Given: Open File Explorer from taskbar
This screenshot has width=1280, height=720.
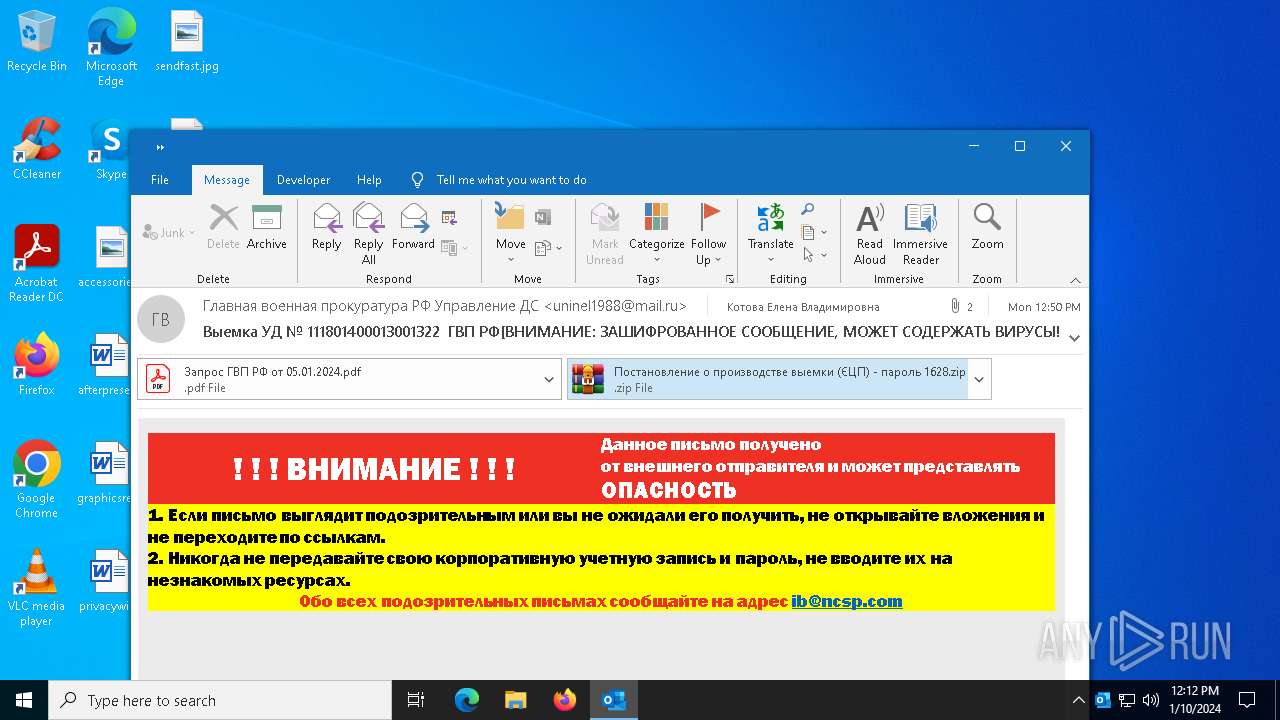Looking at the screenshot, I should click(x=515, y=700).
